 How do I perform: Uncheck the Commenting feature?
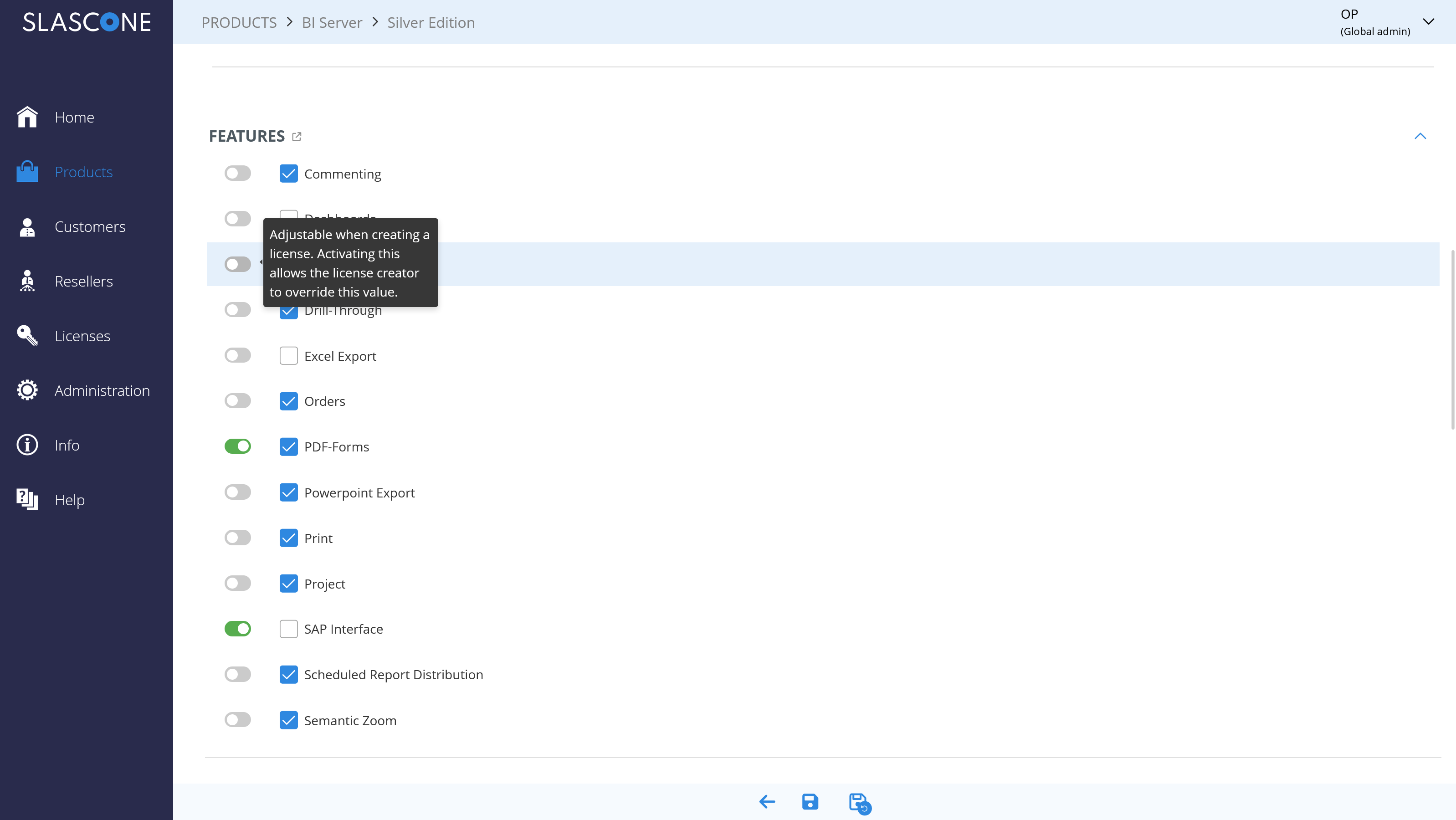pos(289,173)
